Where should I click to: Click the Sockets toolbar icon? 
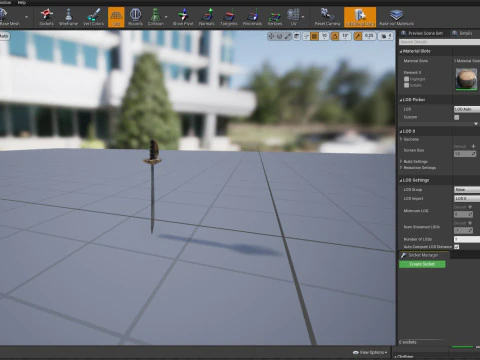pyautogui.click(x=46, y=17)
